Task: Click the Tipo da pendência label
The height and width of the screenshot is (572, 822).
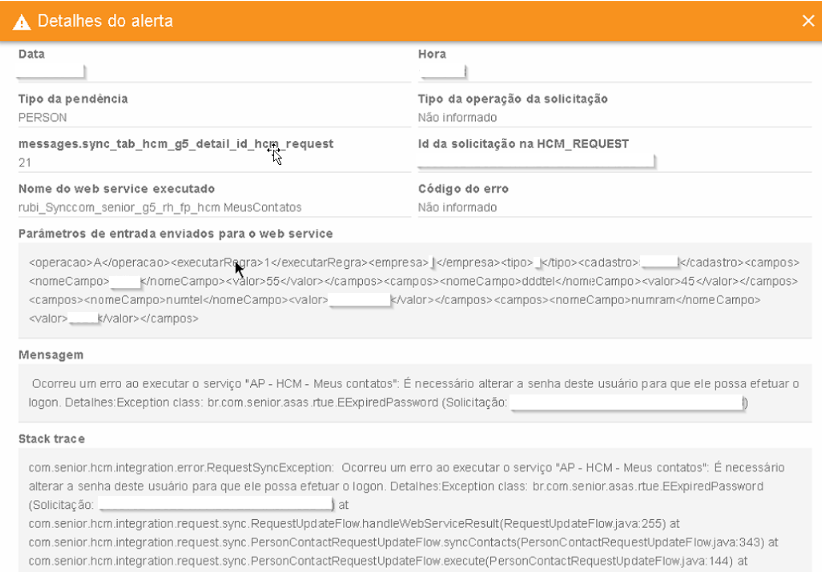Action: point(73,99)
